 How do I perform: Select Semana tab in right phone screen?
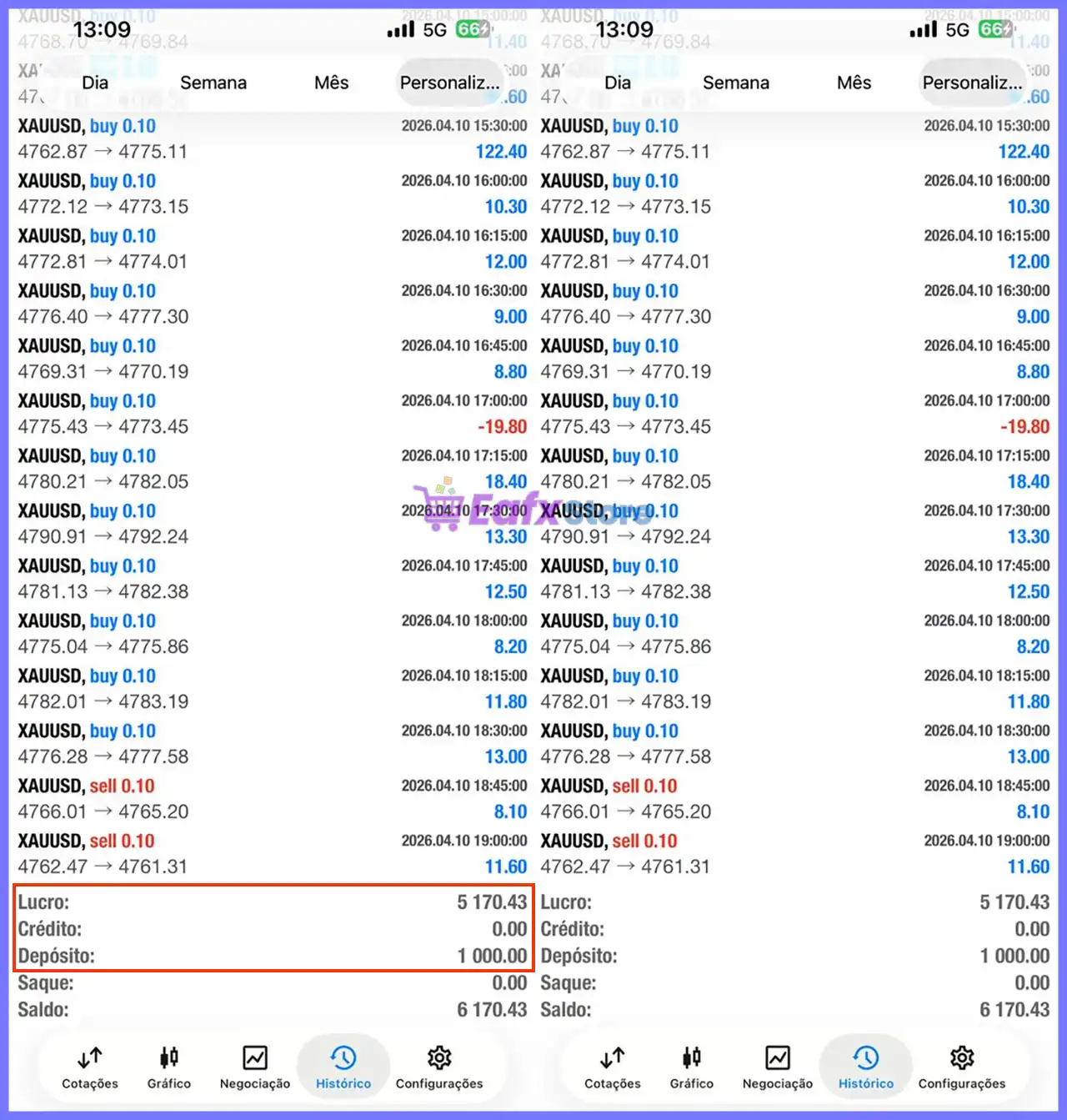[x=736, y=83]
